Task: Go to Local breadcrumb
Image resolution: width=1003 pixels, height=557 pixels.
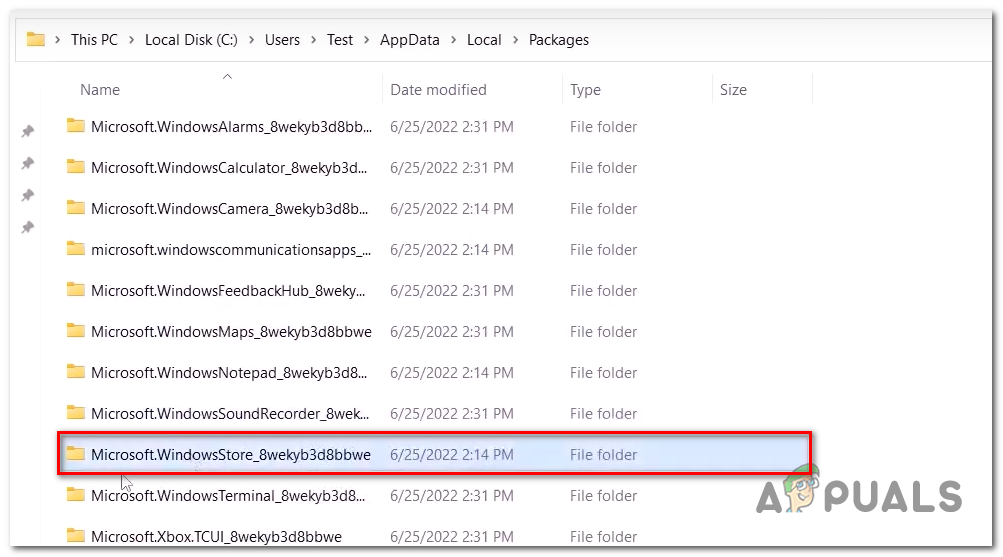Action: click(484, 40)
